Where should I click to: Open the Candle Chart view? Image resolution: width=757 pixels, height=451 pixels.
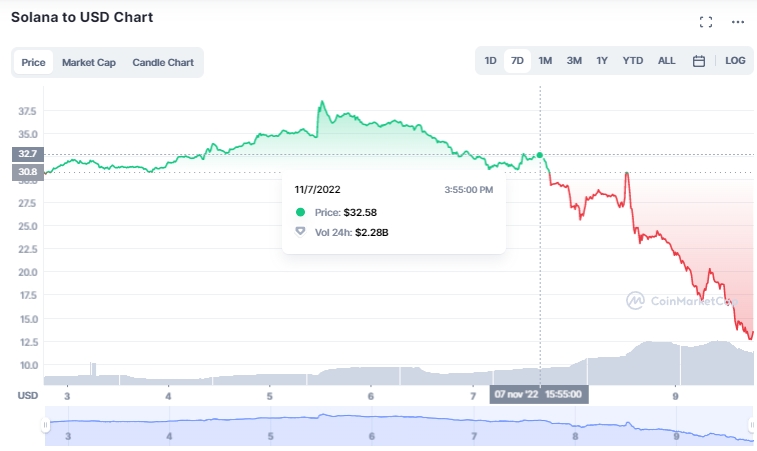pos(163,62)
